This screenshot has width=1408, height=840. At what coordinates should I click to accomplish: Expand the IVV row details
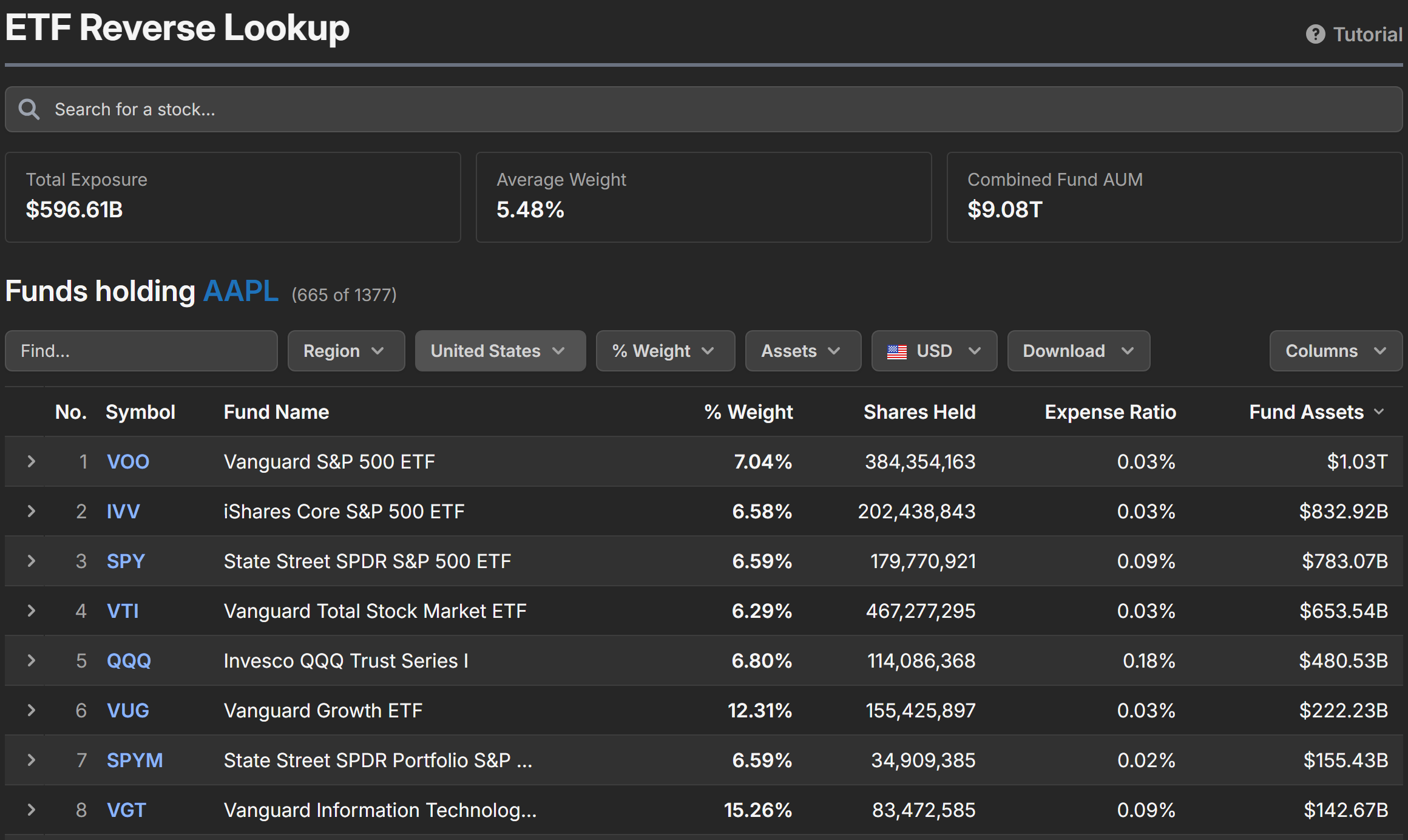(x=32, y=511)
